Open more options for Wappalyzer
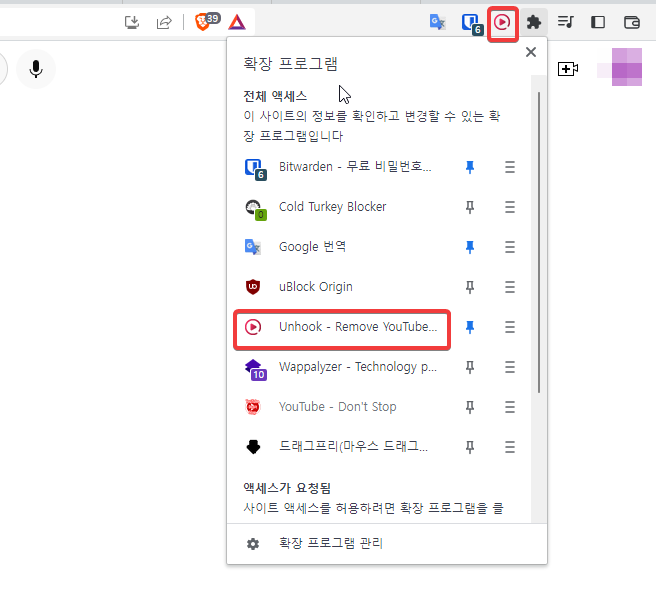The width and height of the screenshot is (656, 597). [510, 367]
